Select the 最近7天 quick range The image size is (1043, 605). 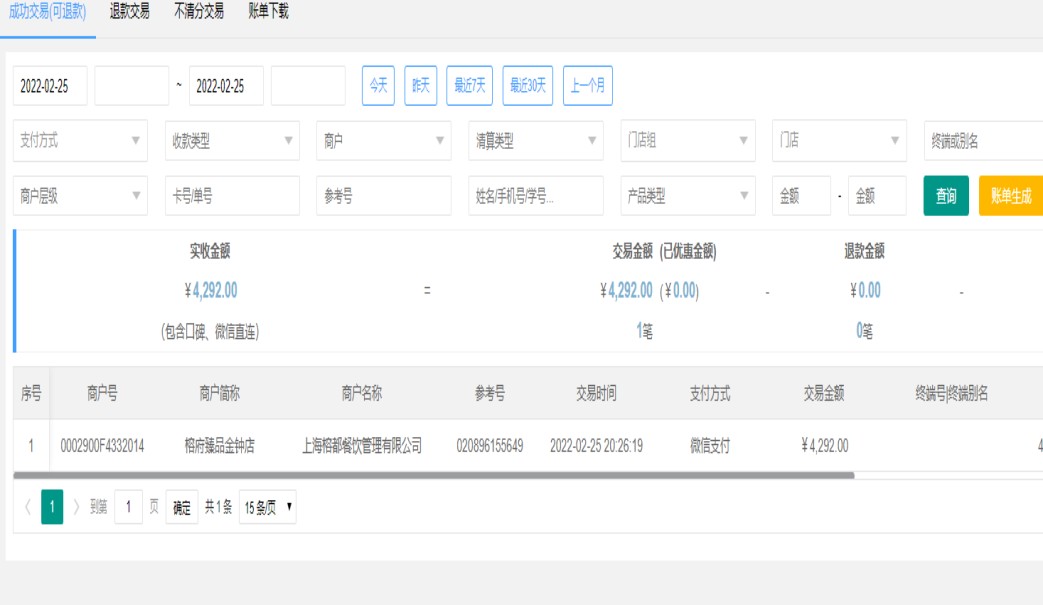[x=470, y=86]
